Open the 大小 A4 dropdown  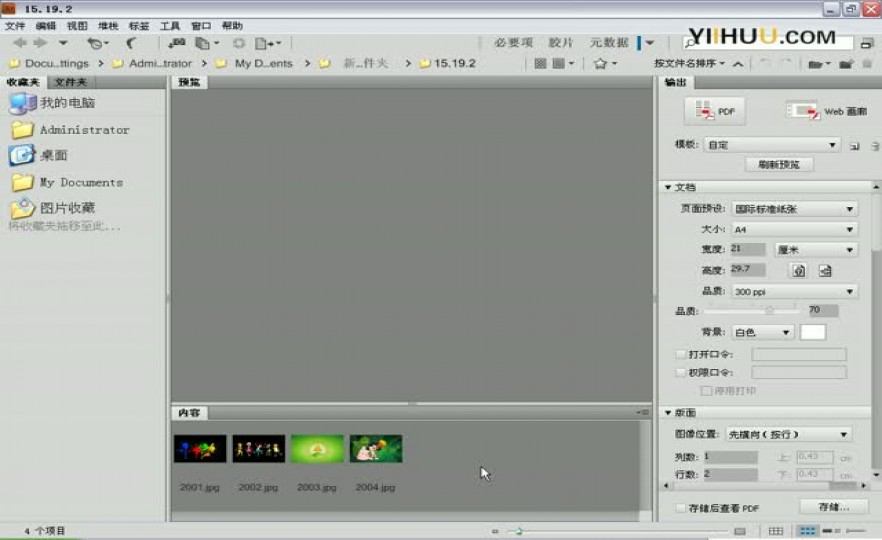[794, 230]
